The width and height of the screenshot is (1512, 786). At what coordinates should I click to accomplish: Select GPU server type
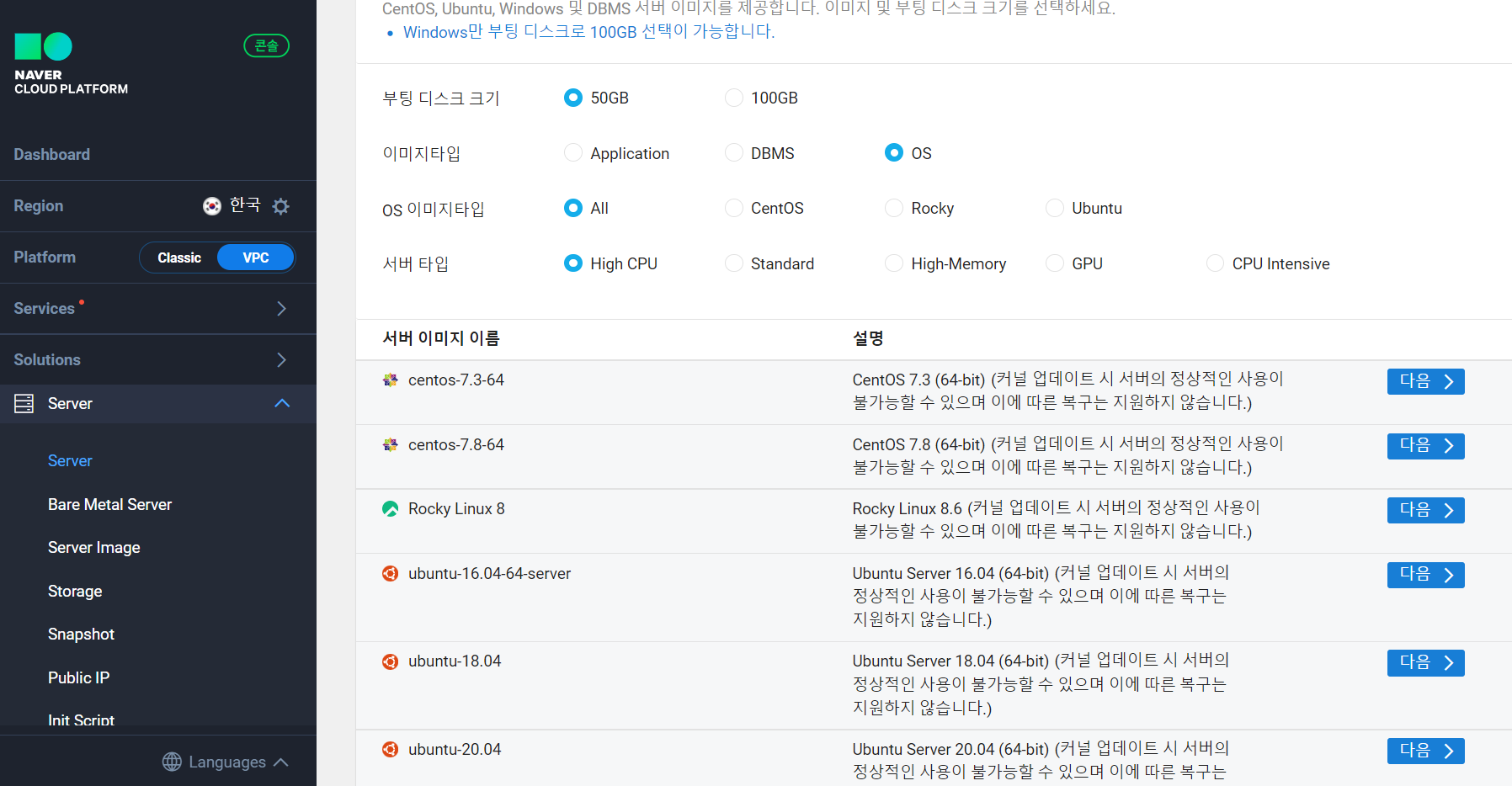(1055, 263)
